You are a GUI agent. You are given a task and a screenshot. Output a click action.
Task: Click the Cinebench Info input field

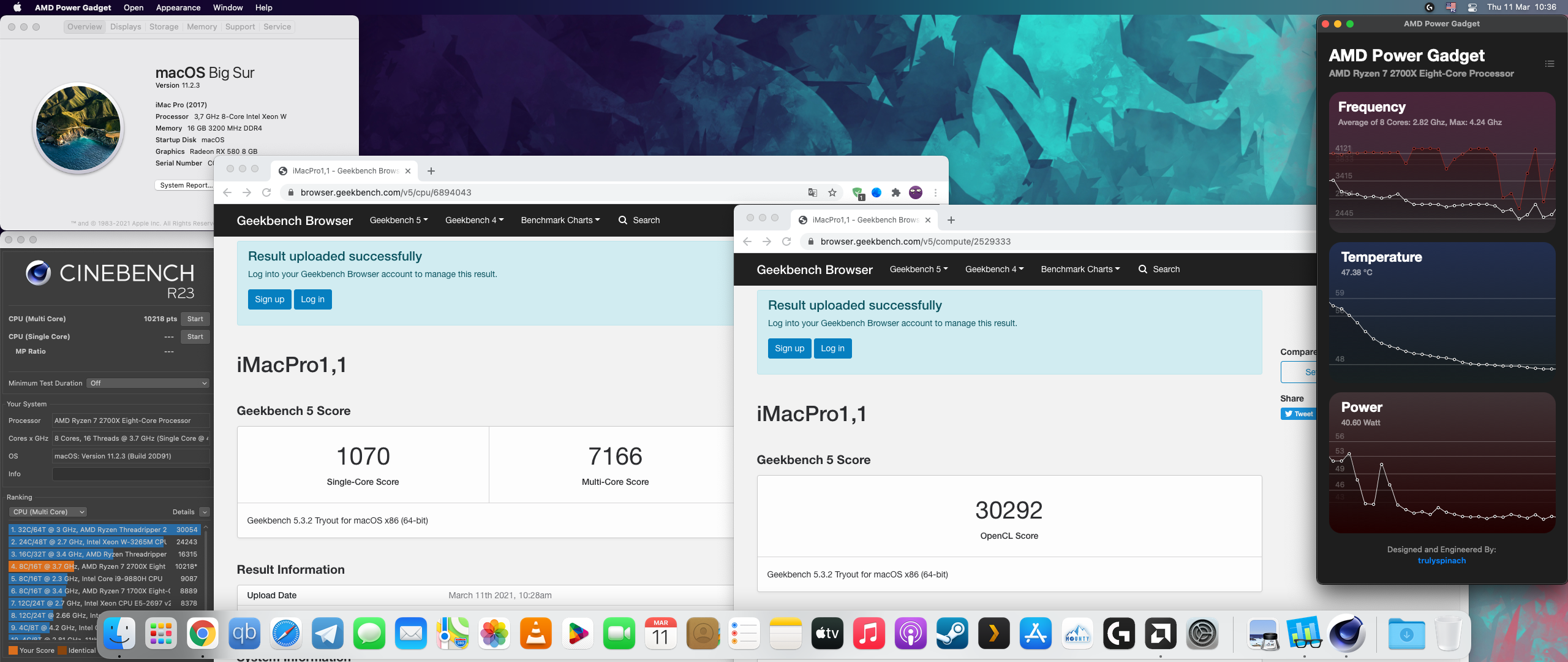pos(131,474)
